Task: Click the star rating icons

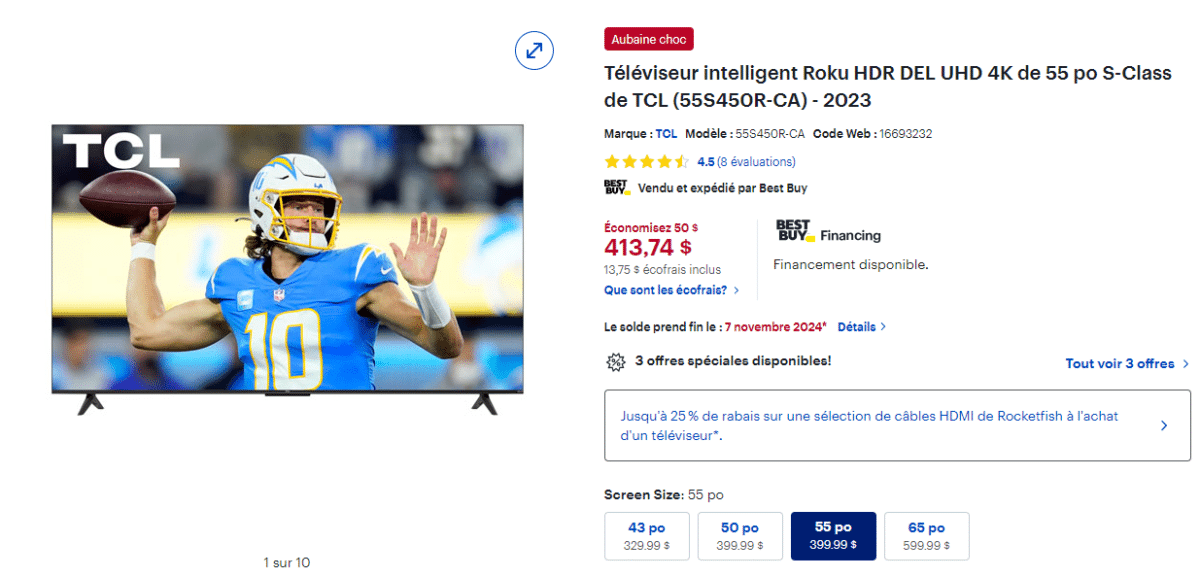Action: coord(647,161)
